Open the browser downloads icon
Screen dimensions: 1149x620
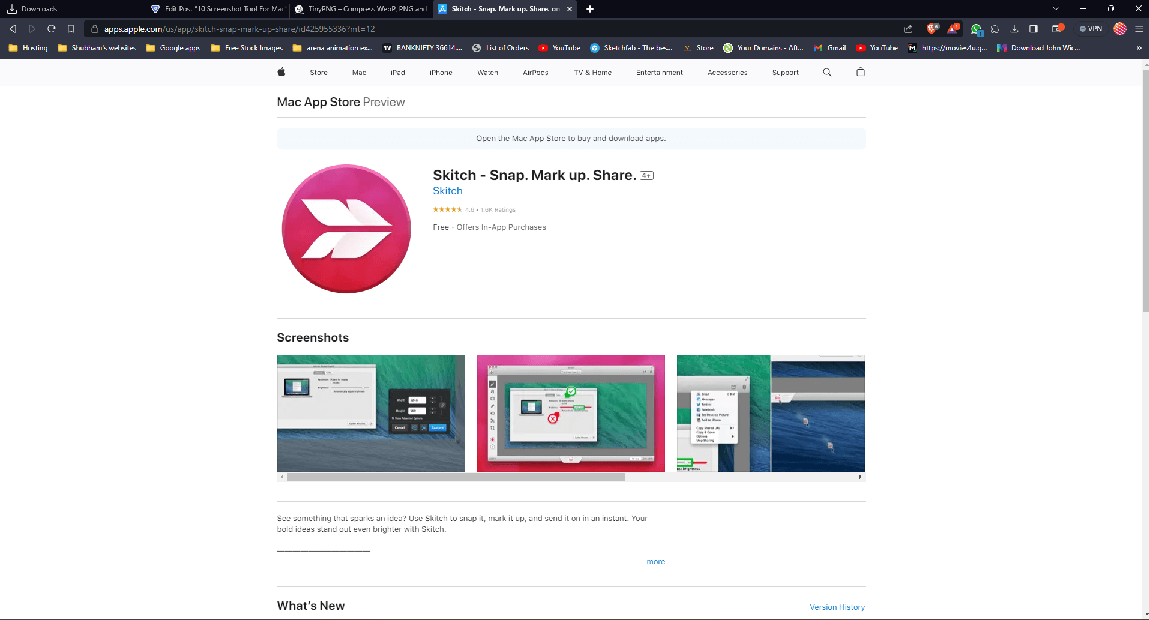[1014, 29]
